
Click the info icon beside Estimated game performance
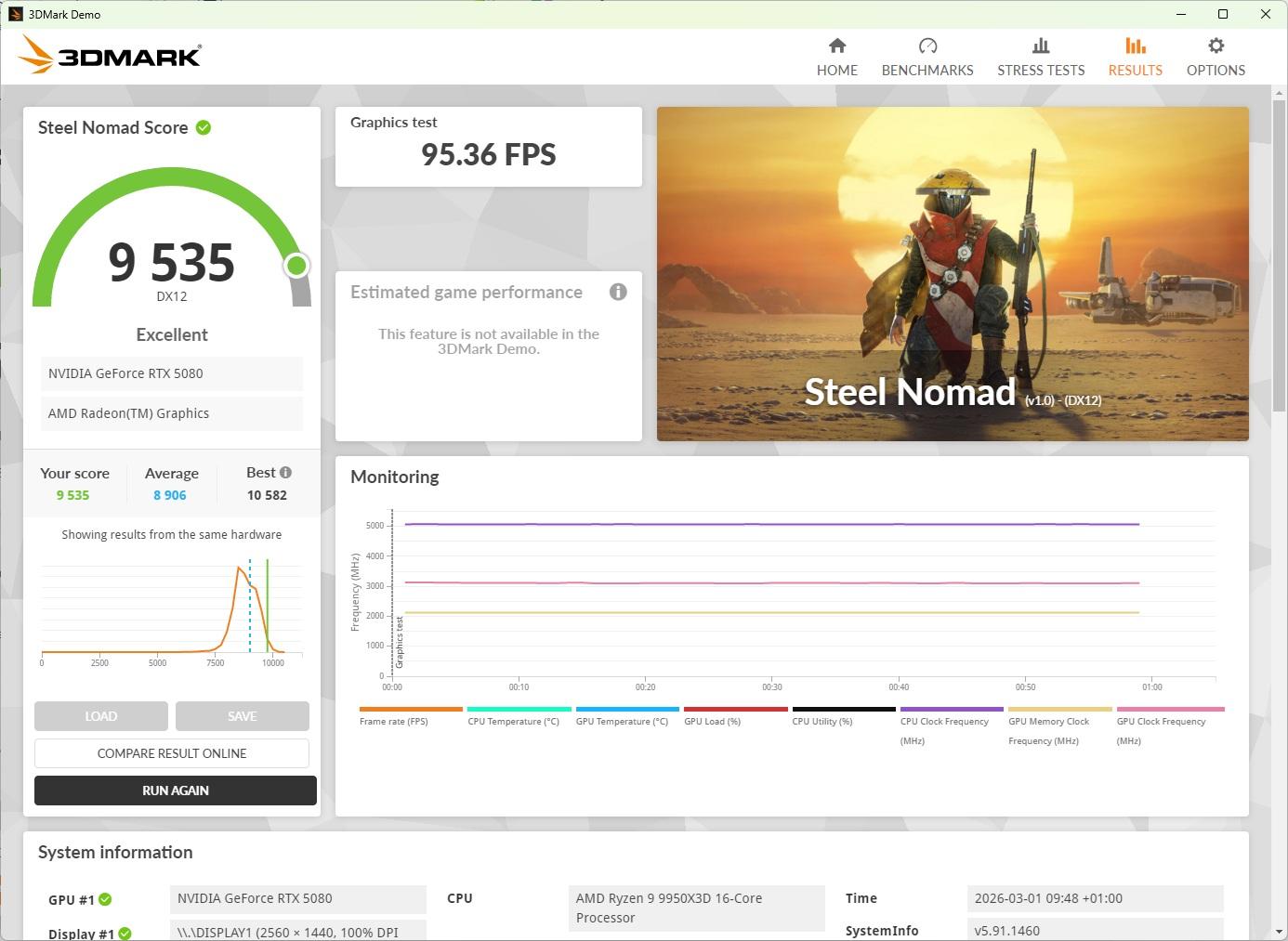click(618, 292)
